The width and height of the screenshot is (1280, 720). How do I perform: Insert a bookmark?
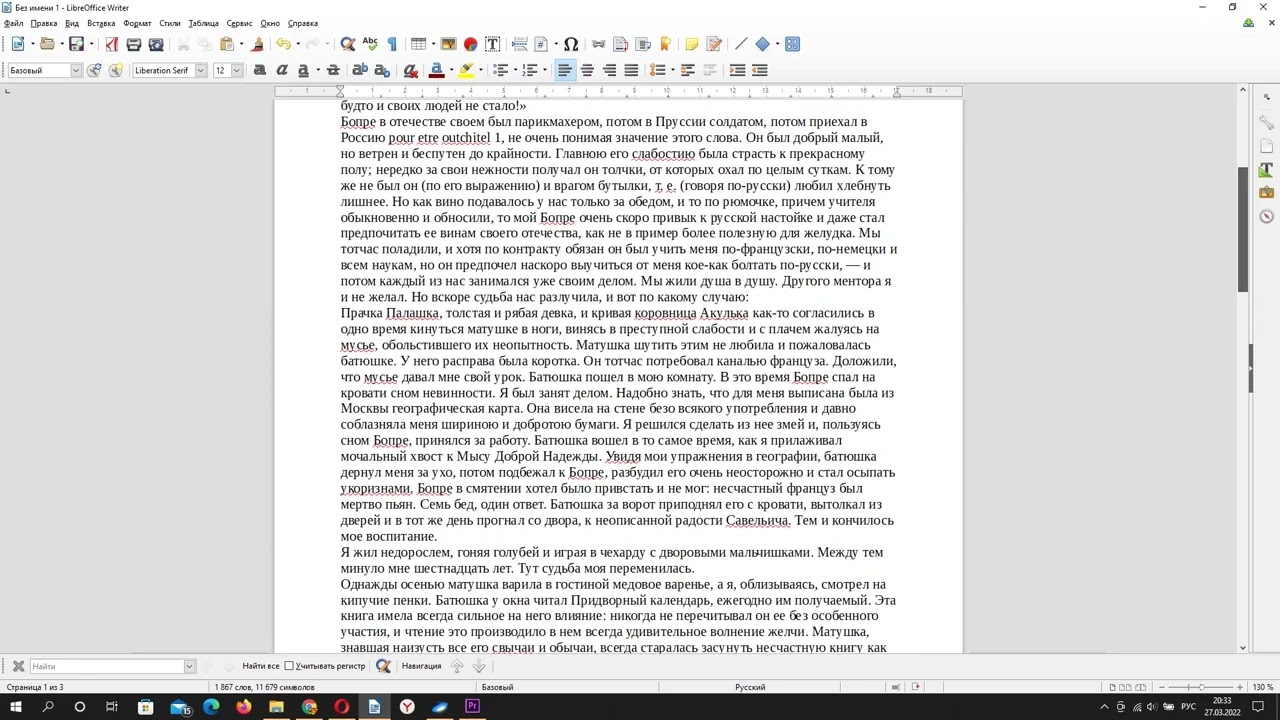coord(665,44)
